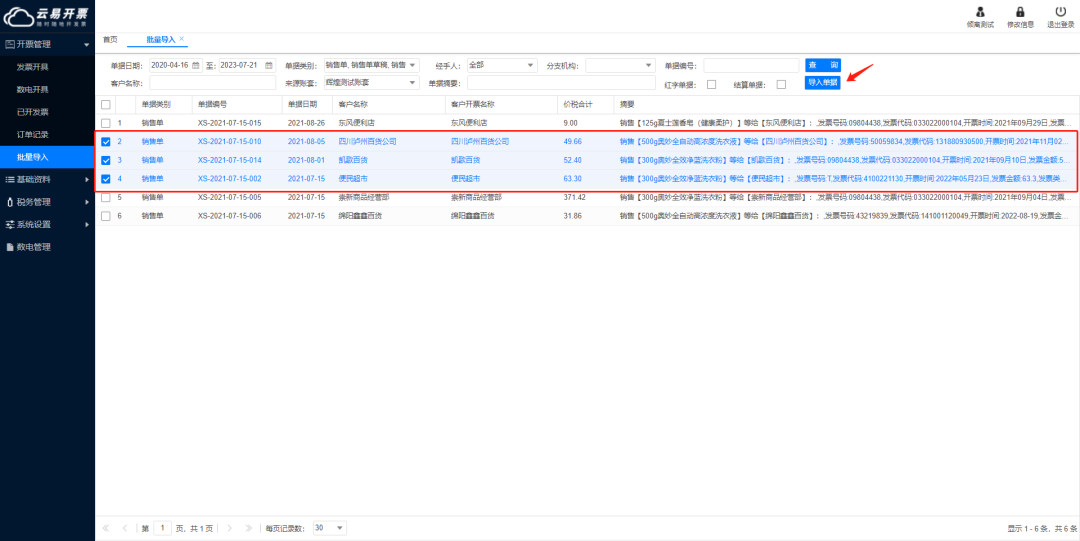Open the 经手人 dropdown
The image size is (1080, 541).
point(502,65)
